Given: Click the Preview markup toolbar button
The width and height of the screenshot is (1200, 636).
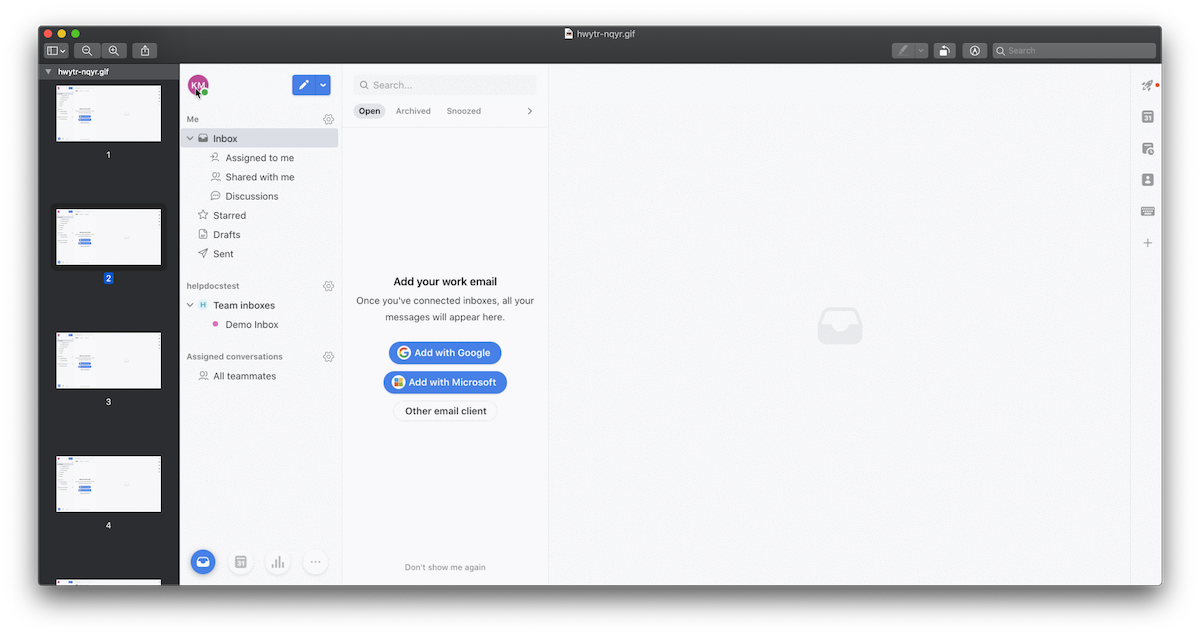Looking at the screenshot, I should click(x=975, y=50).
